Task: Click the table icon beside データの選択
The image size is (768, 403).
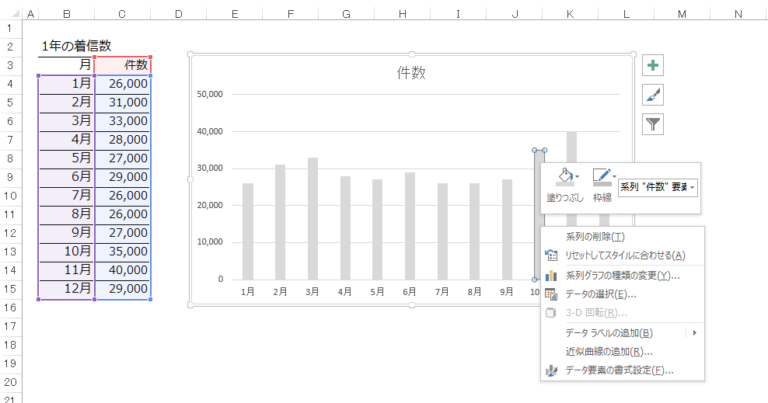Action: 550,294
